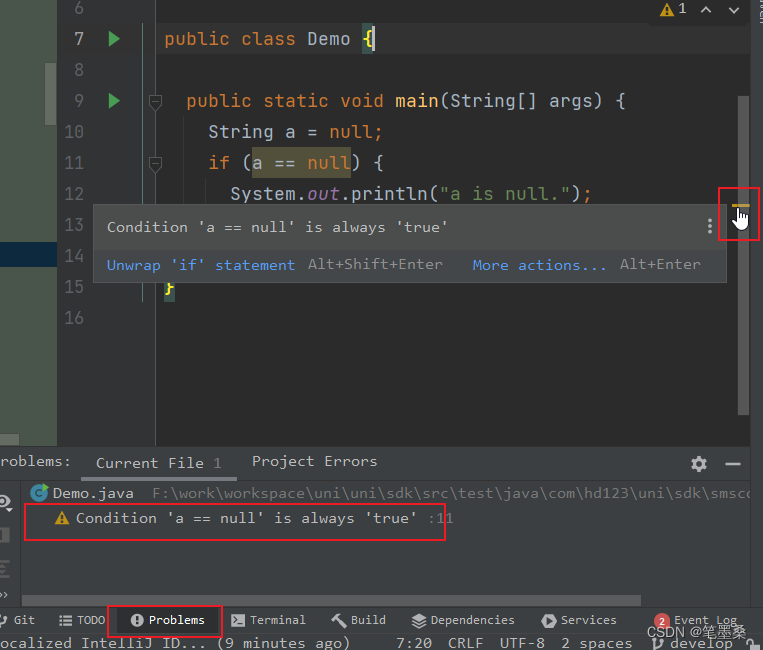Screen dimensions: 763x650
Task: Open the Build tool window
Action: pos(359,620)
